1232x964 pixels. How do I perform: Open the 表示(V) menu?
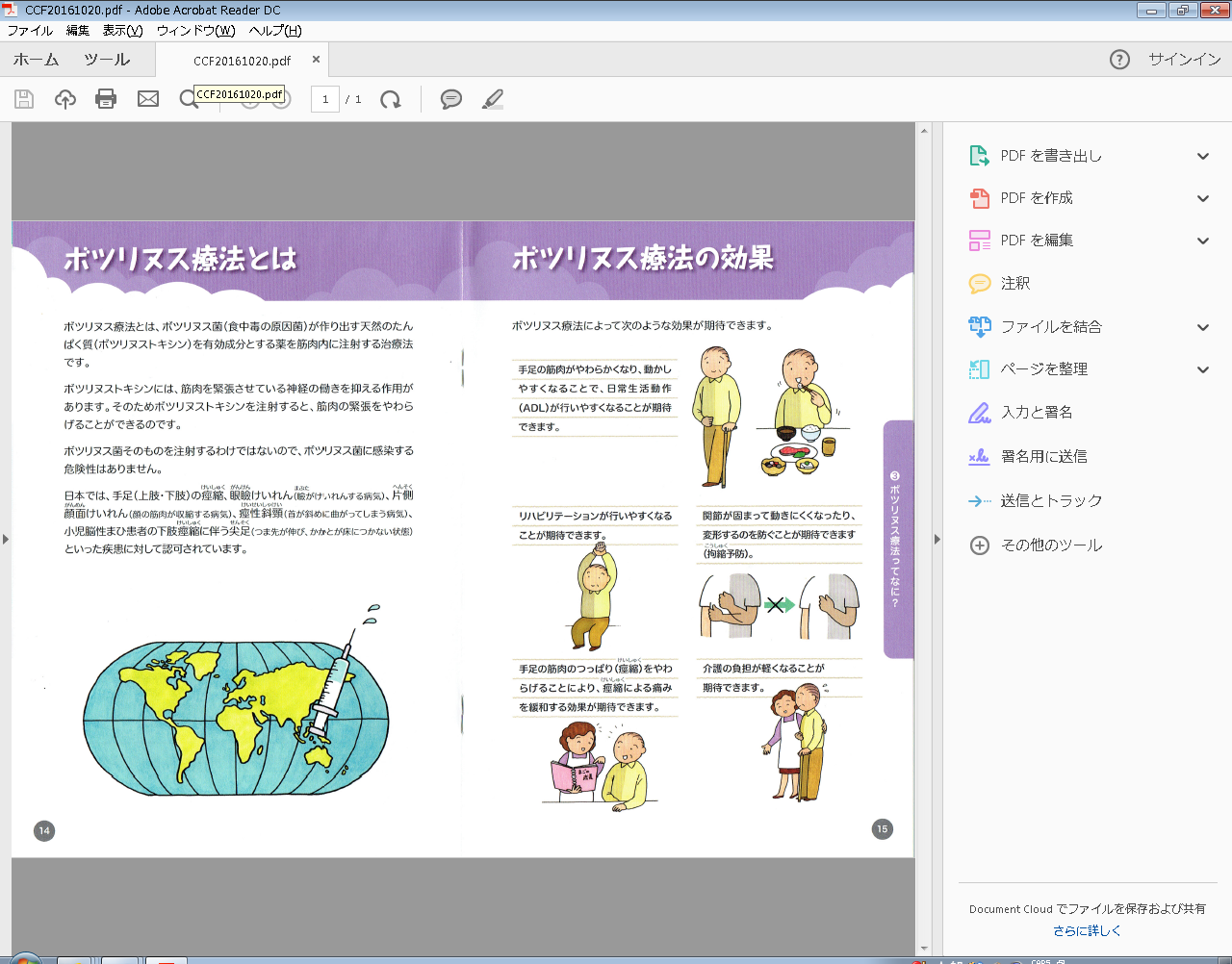(x=122, y=31)
